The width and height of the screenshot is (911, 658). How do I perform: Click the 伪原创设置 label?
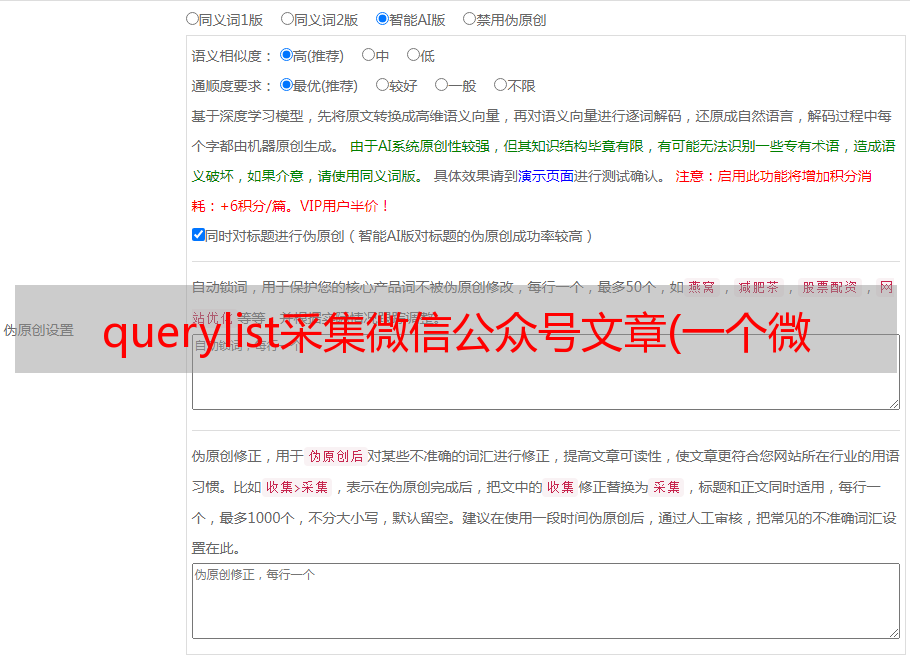38,330
